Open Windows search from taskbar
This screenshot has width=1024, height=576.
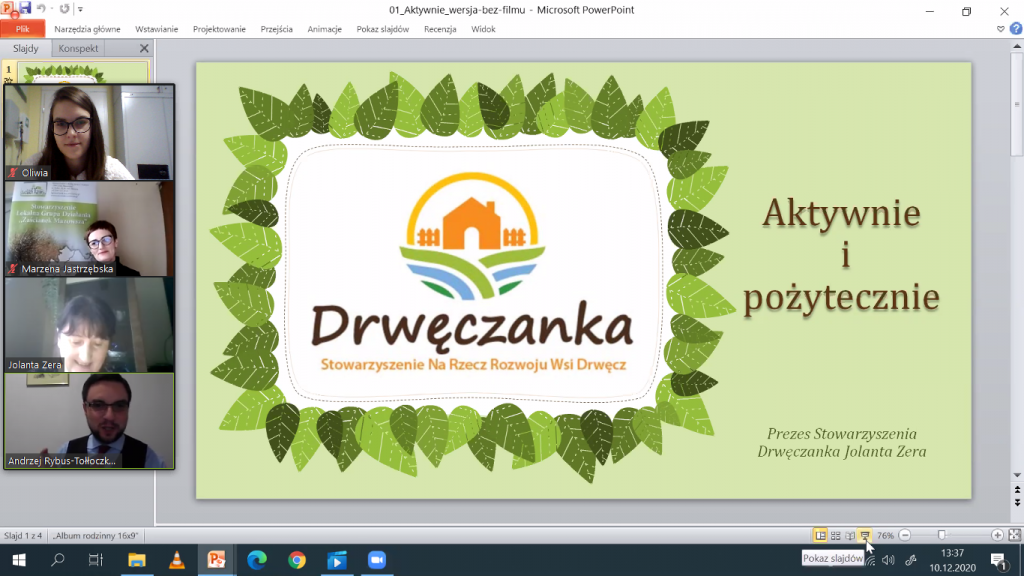[x=57, y=560]
